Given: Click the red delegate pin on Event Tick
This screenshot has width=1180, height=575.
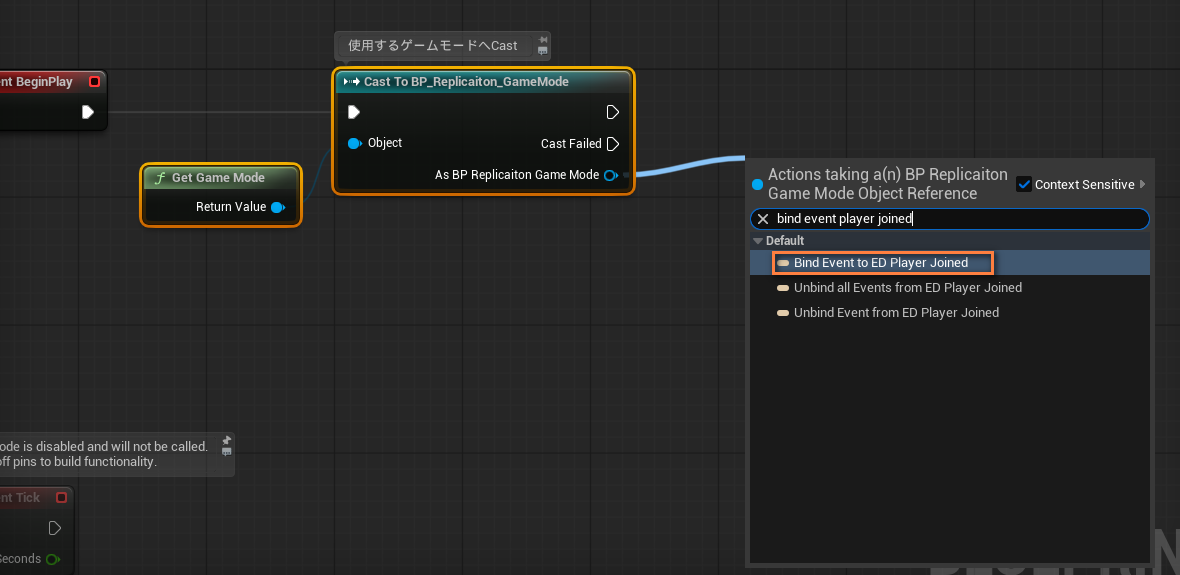Looking at the screenshot, I should click(62, 497).
